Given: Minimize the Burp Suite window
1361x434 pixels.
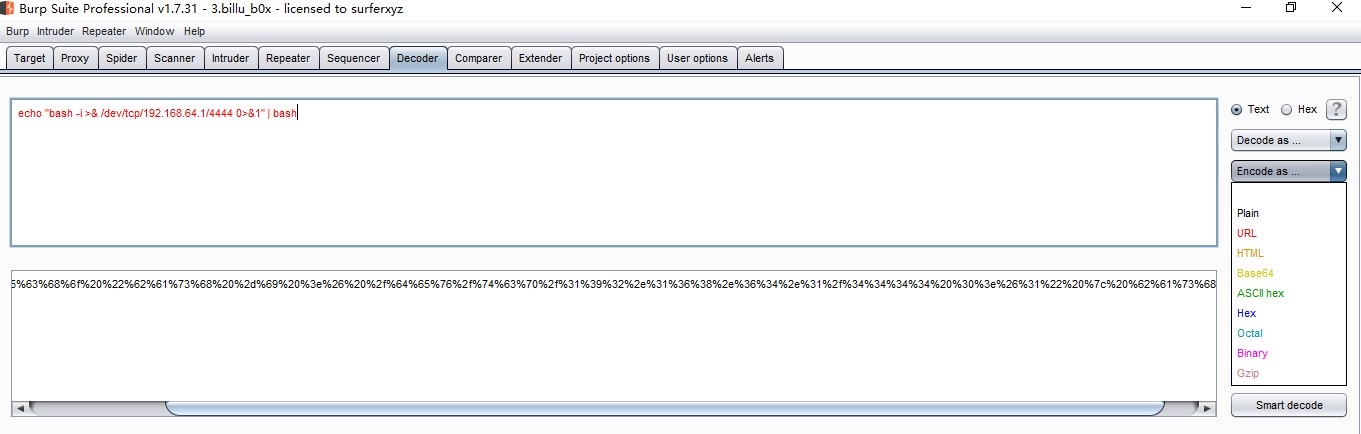Looking at the screenshot, I should pos(1246,8).
